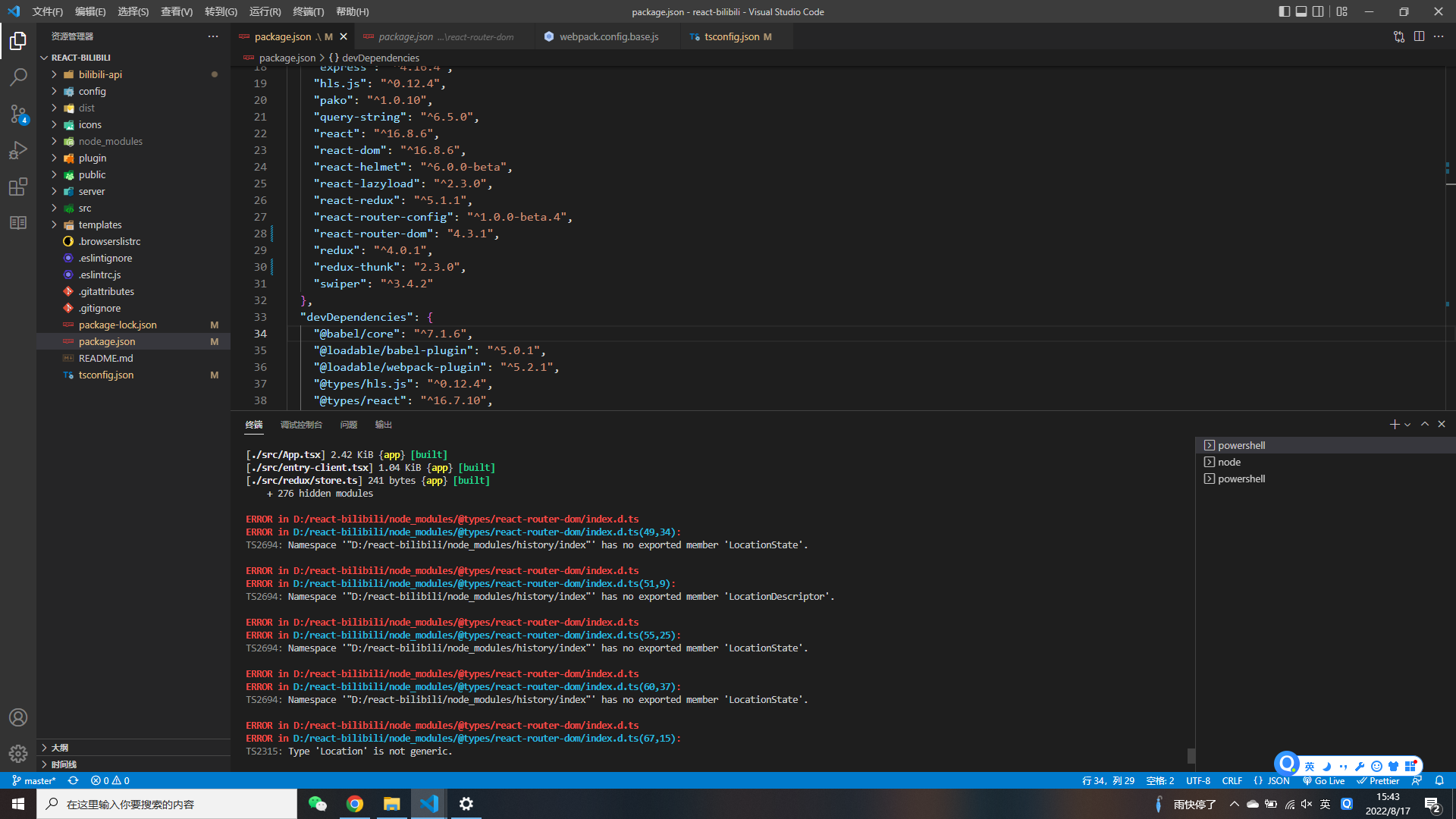The height and width of the screenshot is (819, 1456).
Task: Select the node terminal instance
Action: 1228,462
